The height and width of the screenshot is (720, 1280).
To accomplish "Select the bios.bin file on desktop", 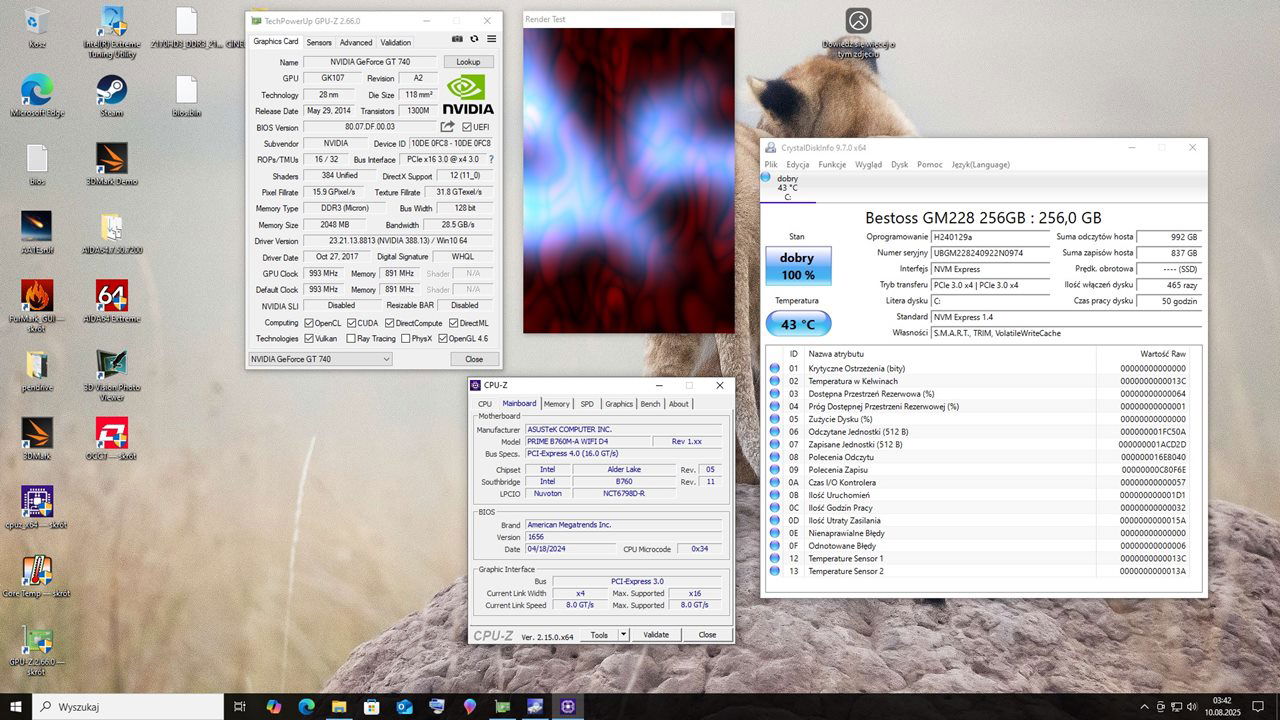I will [186, 96].
